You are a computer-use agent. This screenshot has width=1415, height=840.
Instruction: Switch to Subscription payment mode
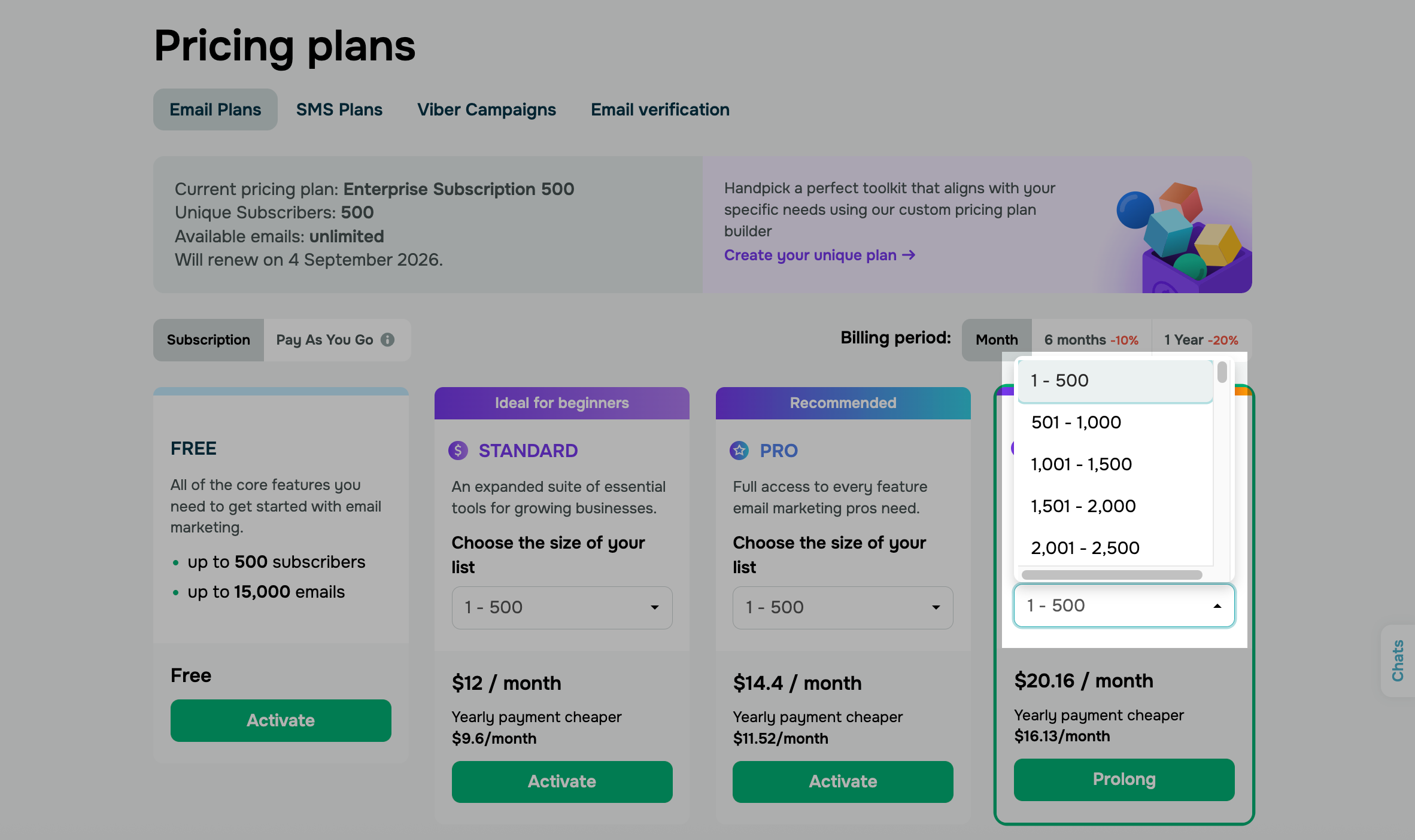(208, 340)
